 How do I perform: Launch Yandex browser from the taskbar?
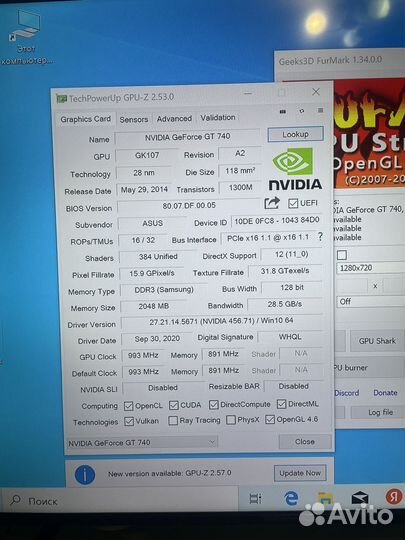coord(394,497)
